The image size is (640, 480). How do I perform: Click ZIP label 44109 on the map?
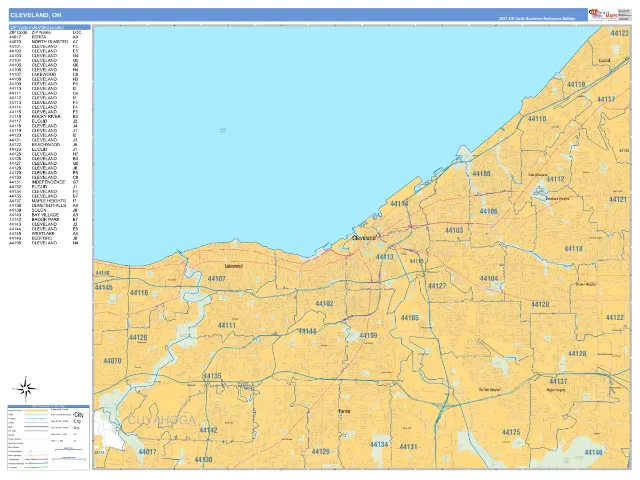point(368,336)
